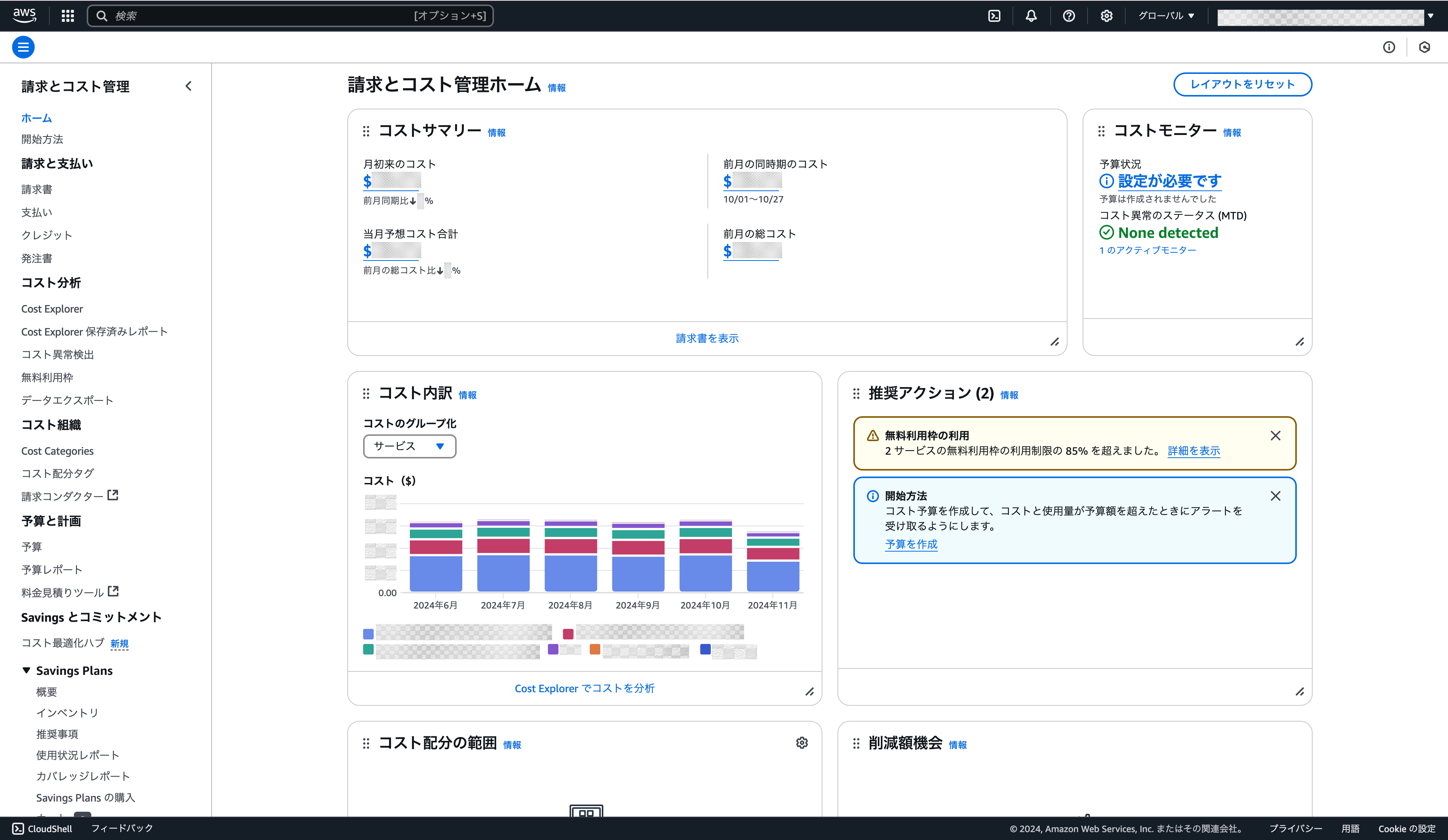Click the search input field
1448x840 pixels.
click(x=290, y=15)
